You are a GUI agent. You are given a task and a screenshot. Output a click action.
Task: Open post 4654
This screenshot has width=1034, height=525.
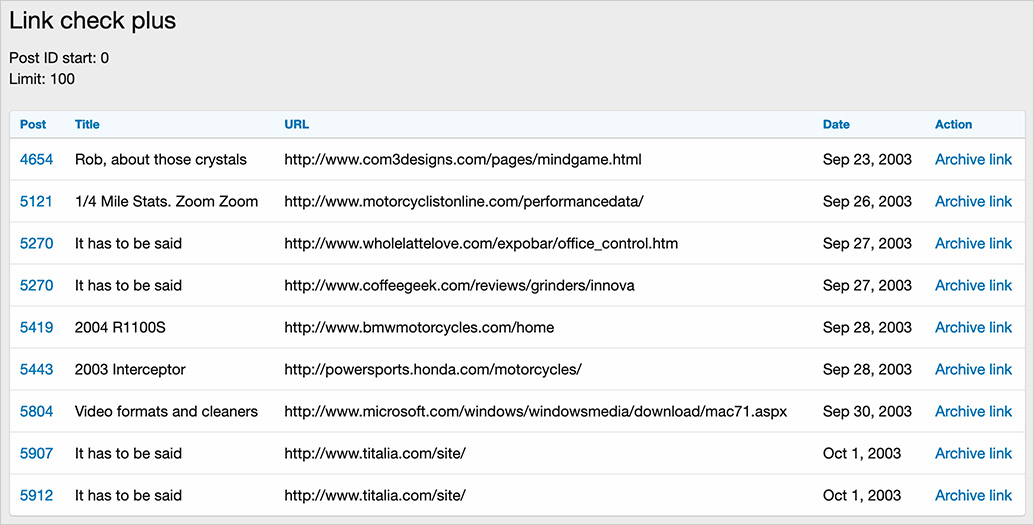tap(36, 160)
